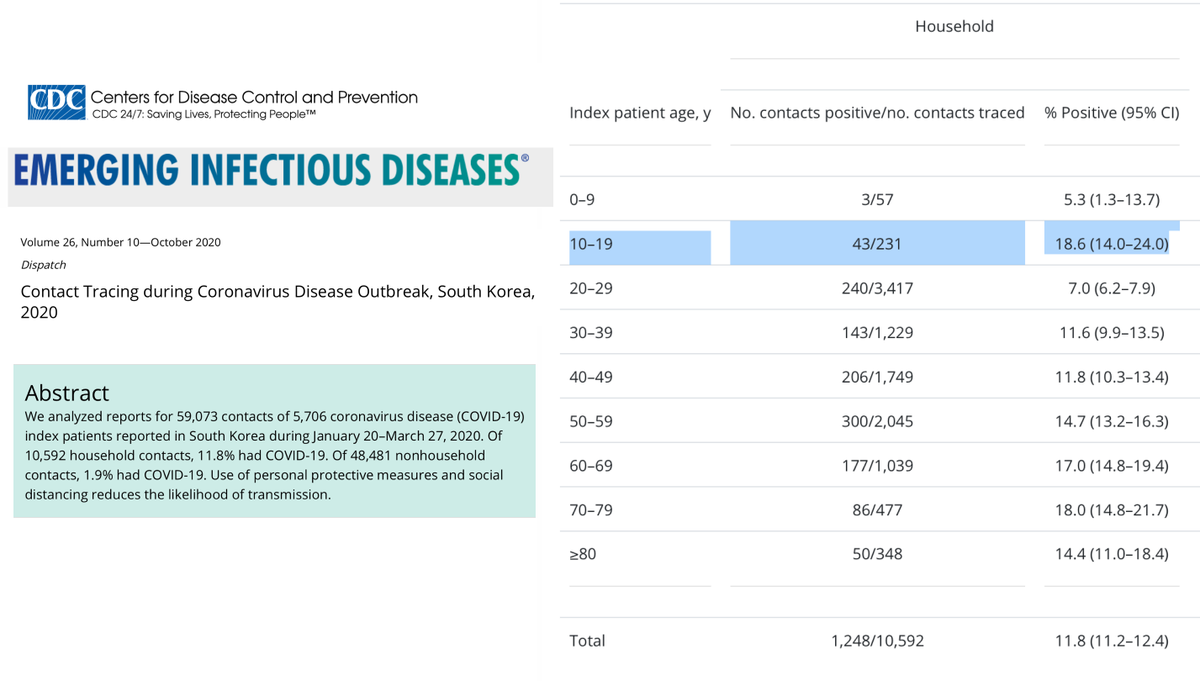Click 'No. contacts positive/no. contacts traced' header
Viewport: 1200px width, 681px height.
(877, 113)
